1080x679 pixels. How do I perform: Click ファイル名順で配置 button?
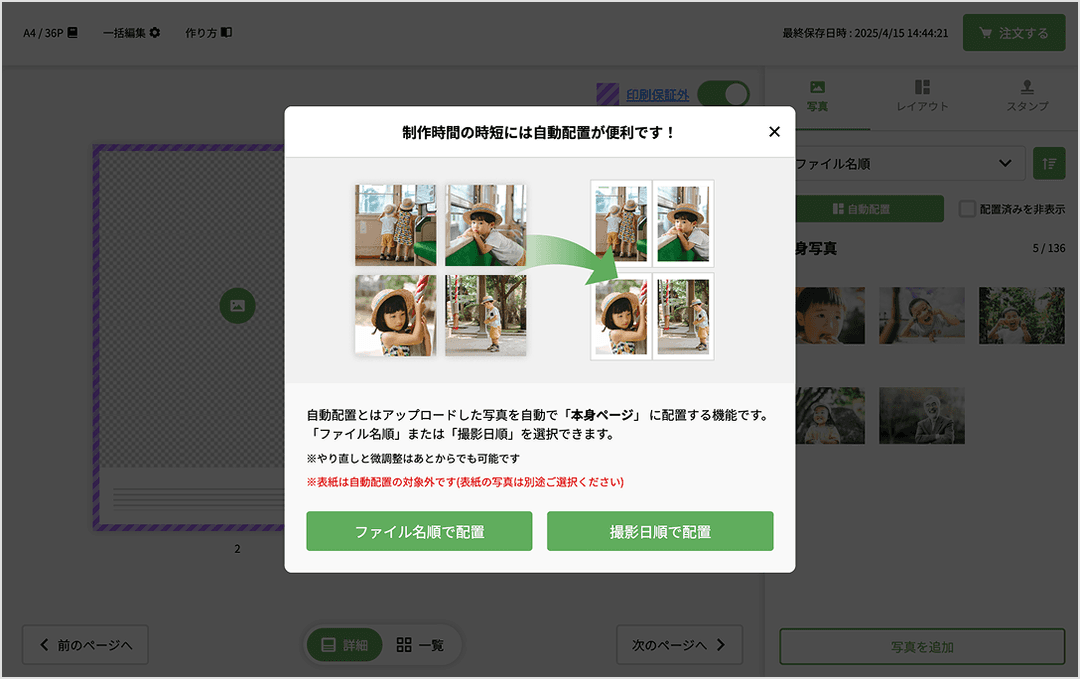click(419, 531)
